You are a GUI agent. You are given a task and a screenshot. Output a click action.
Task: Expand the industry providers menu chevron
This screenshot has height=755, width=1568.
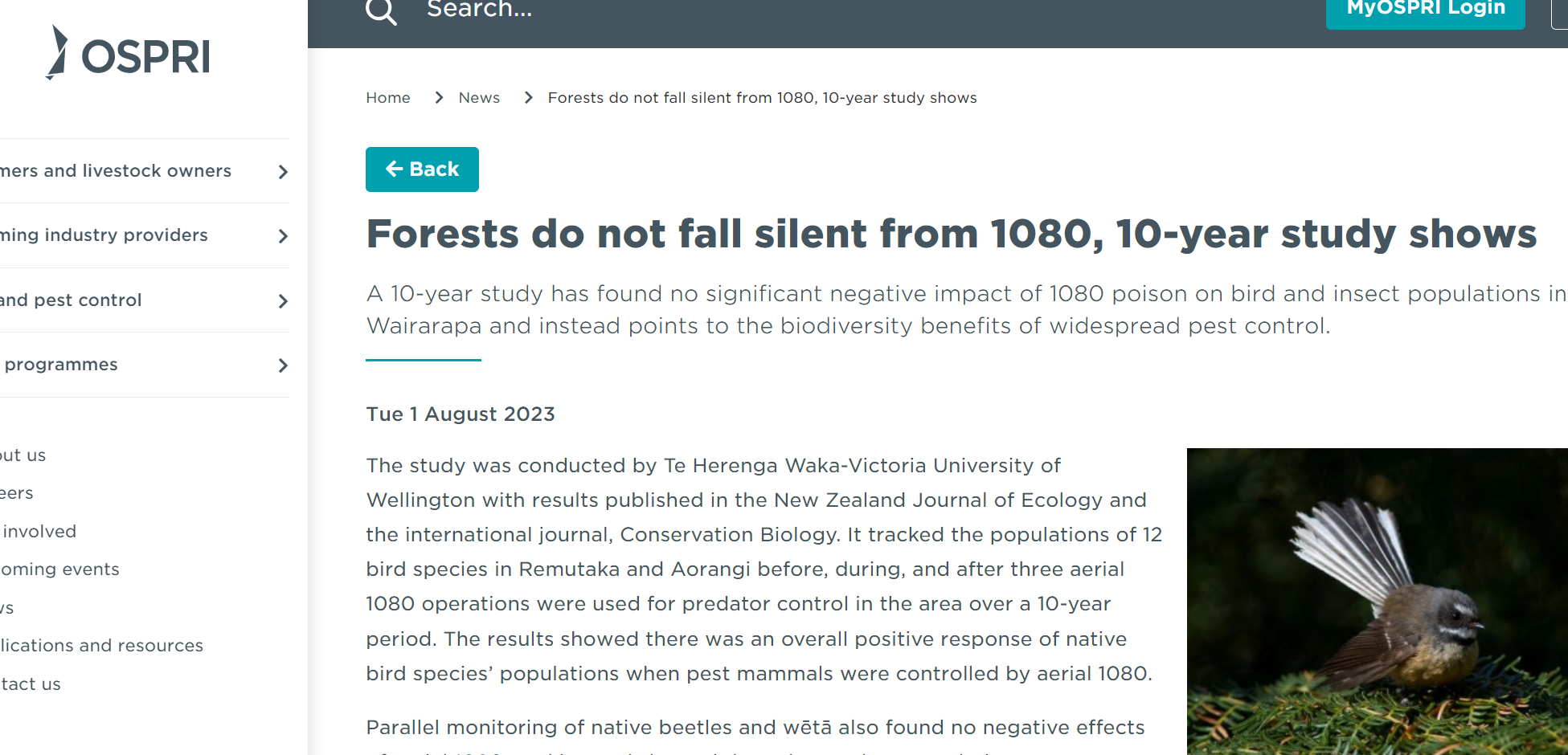(x=283, y=236)
